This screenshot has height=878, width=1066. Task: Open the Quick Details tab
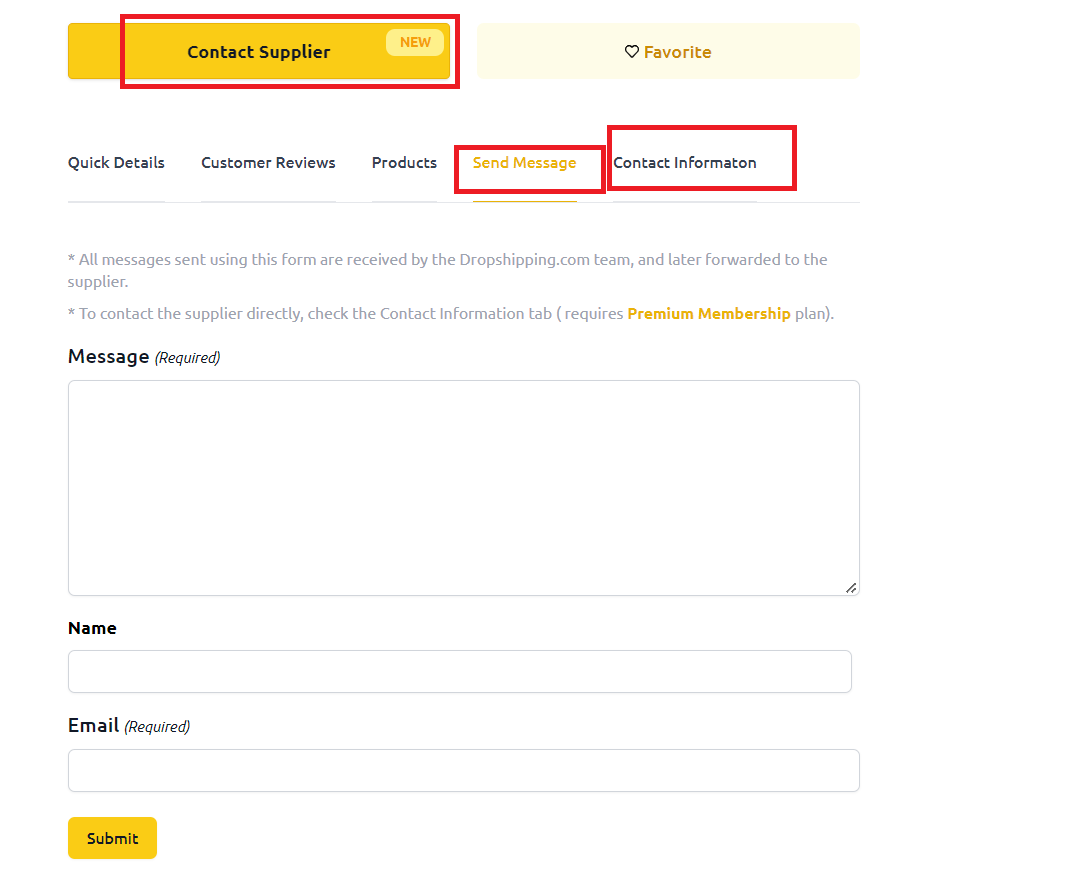click(116, 163)
